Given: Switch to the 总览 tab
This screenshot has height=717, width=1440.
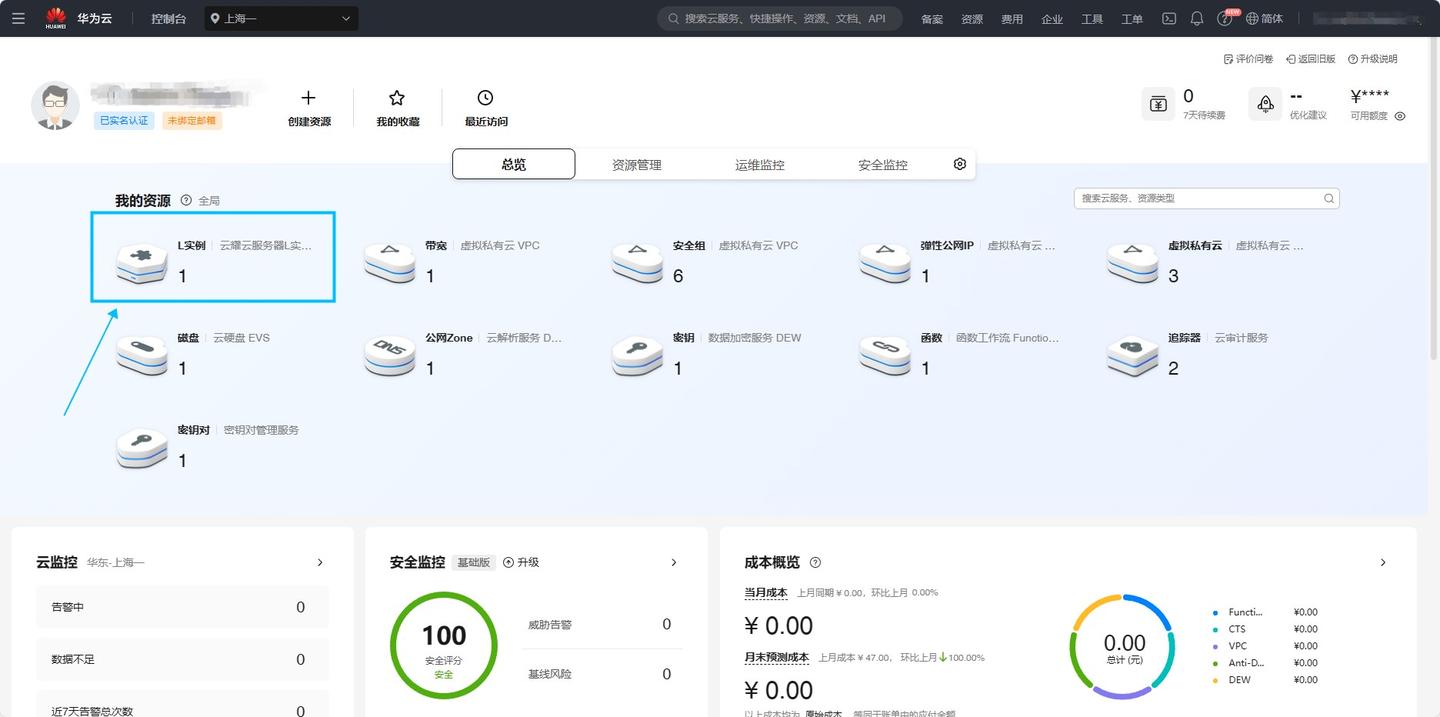Looking at the screenshot, I should point(514,164).
